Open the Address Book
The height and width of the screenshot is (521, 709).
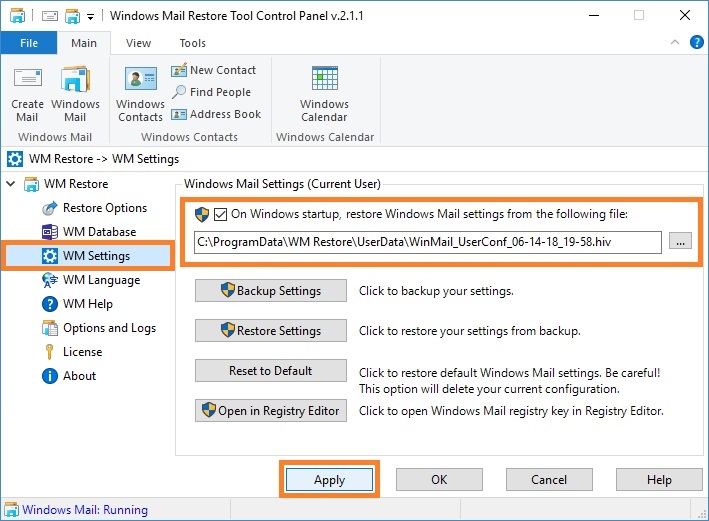216,114
